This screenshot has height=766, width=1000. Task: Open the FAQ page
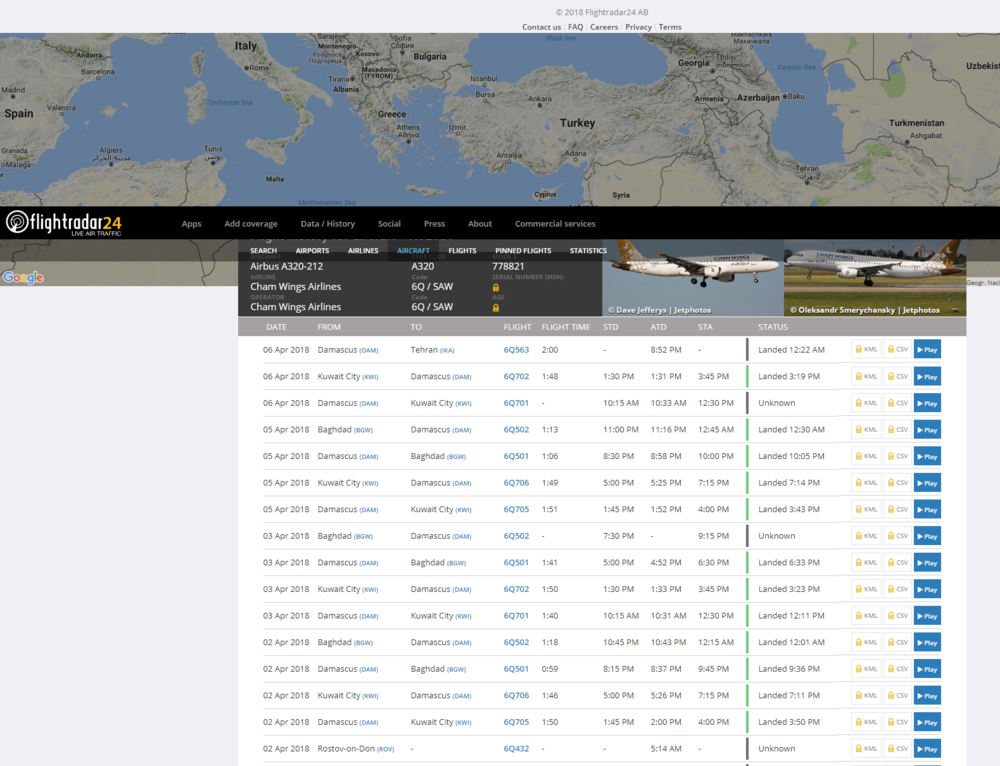pos(575,26)
